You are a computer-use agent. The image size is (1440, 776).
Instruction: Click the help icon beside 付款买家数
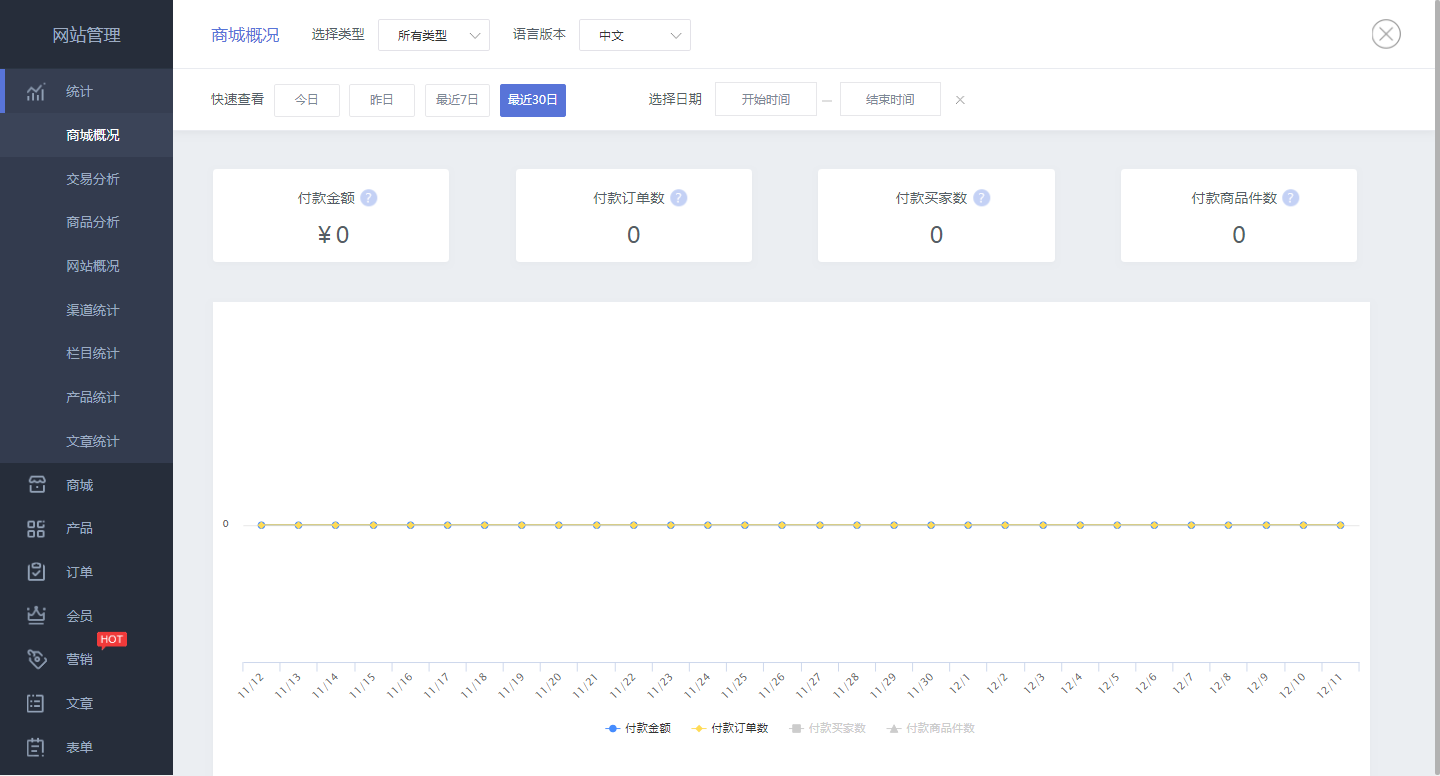tap(981, 198)
